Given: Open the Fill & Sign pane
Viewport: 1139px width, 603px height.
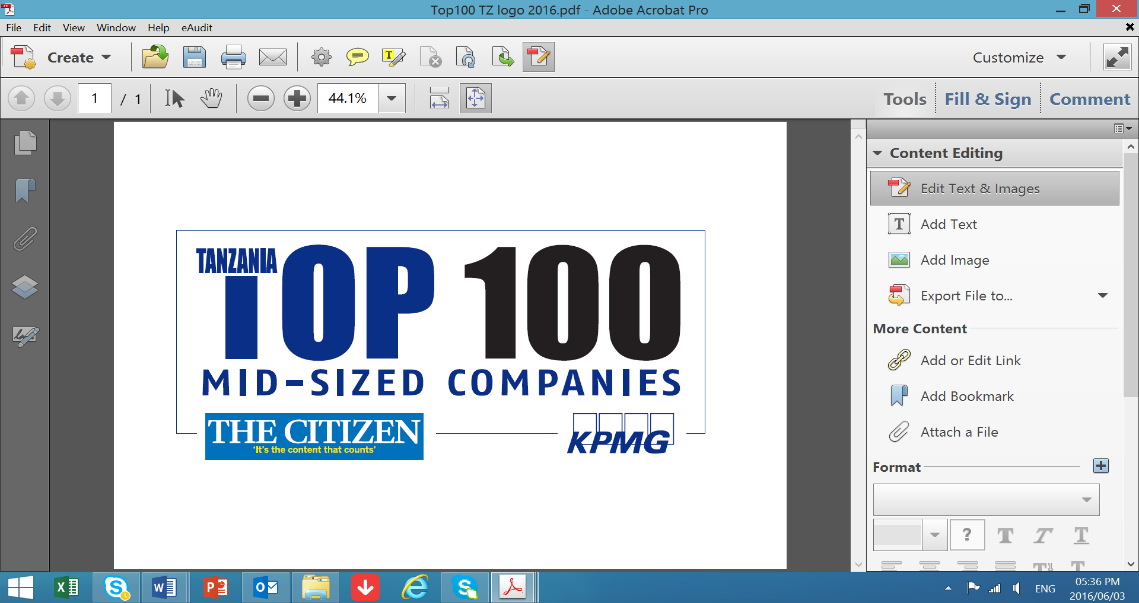Looking at the screenshot, I should coord(987,99).
